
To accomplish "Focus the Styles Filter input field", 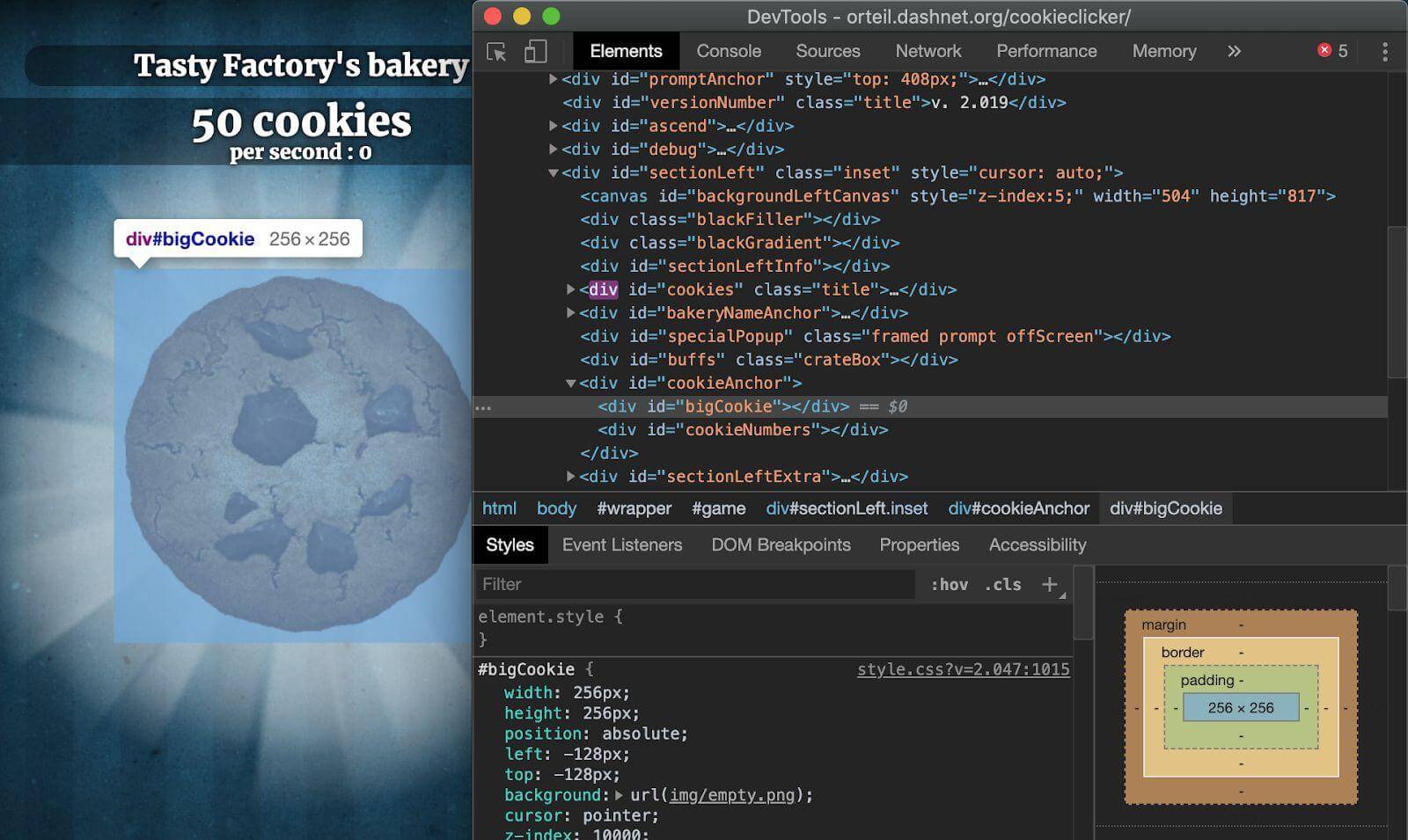I will pyautogui.click(x=695, y=584).
